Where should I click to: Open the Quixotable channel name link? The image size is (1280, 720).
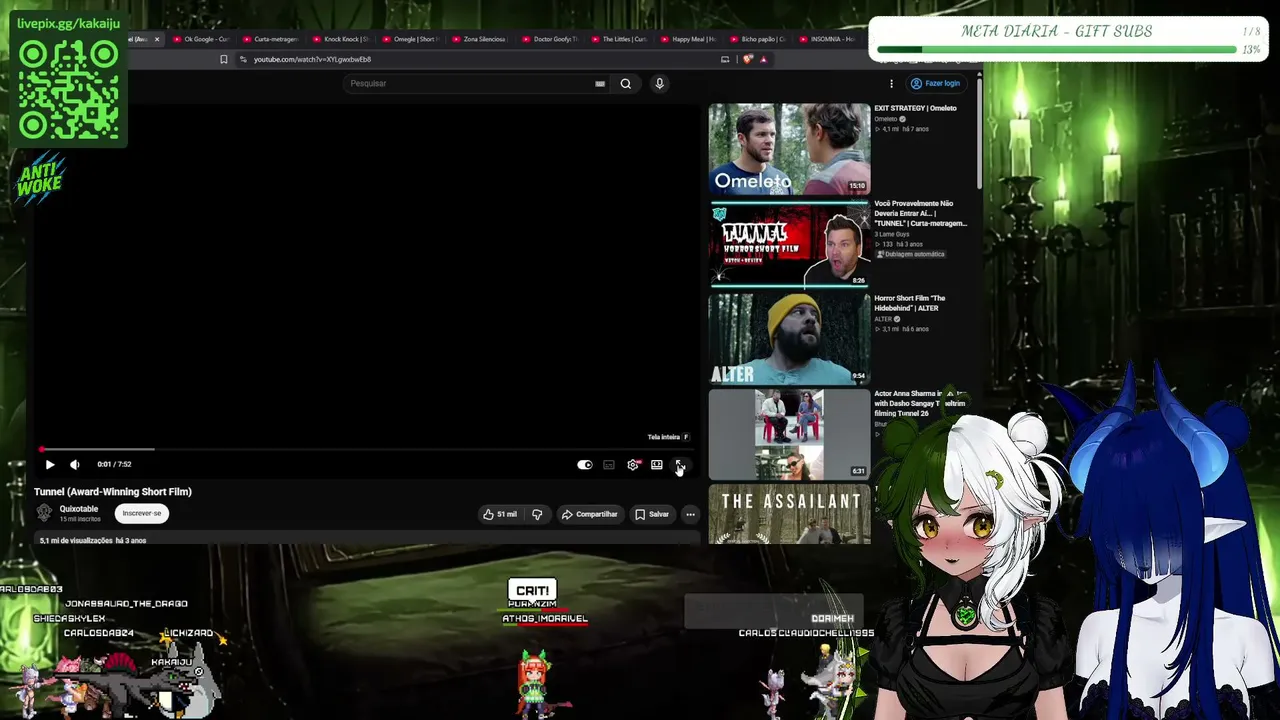(79, 509)
